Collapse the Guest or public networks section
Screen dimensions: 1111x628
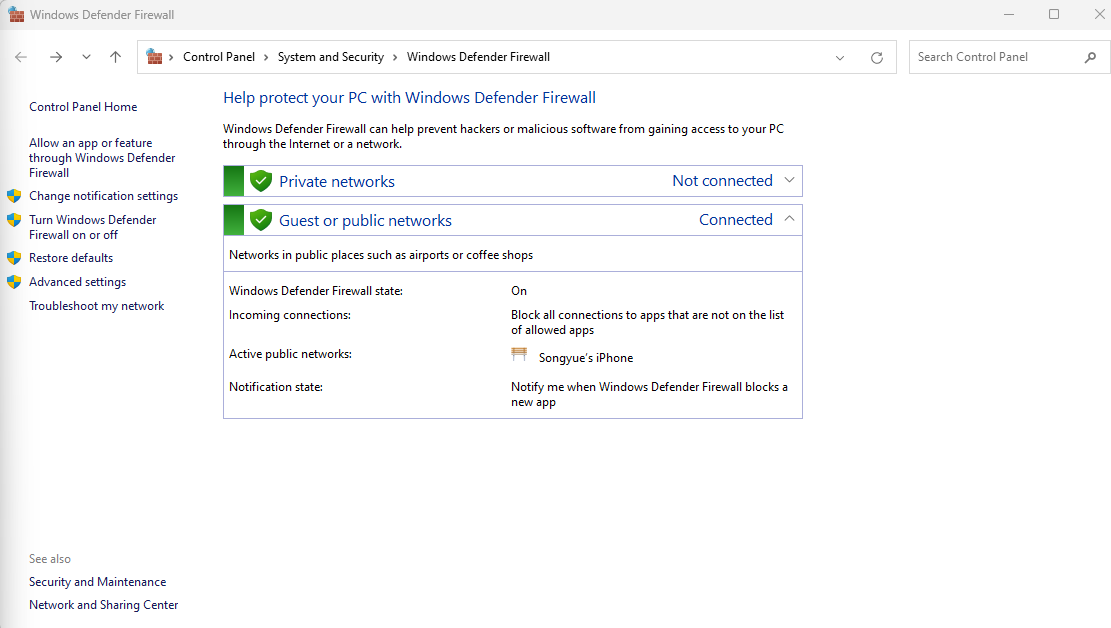pos(789,219)
